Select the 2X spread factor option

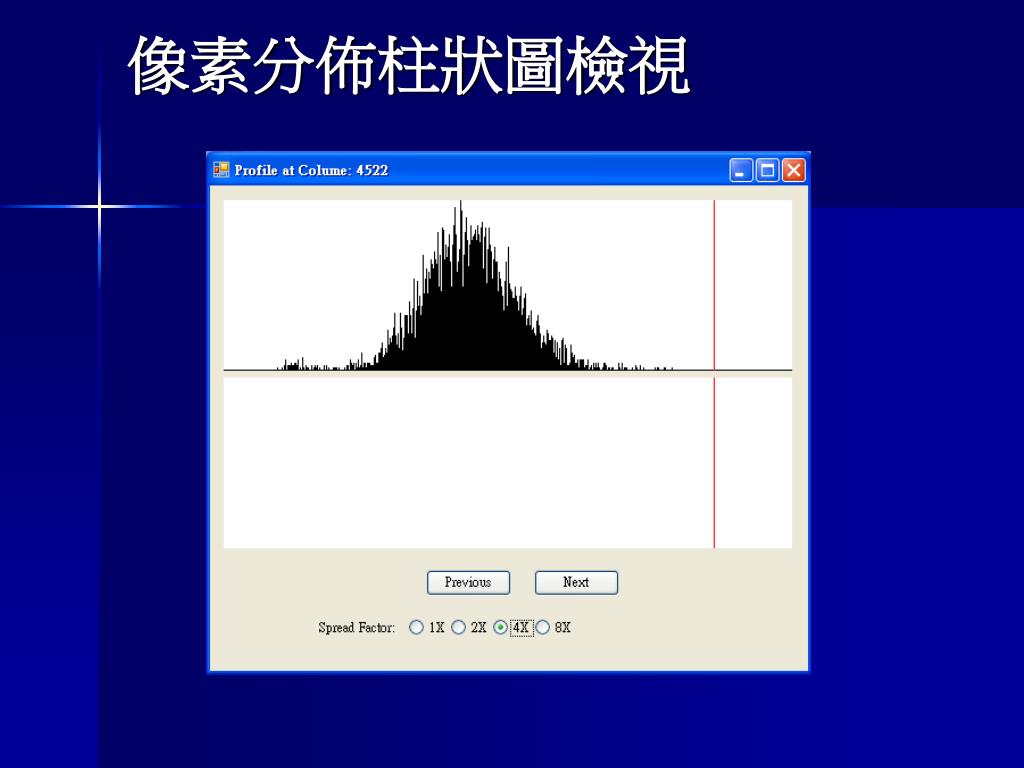pos(458,627)
